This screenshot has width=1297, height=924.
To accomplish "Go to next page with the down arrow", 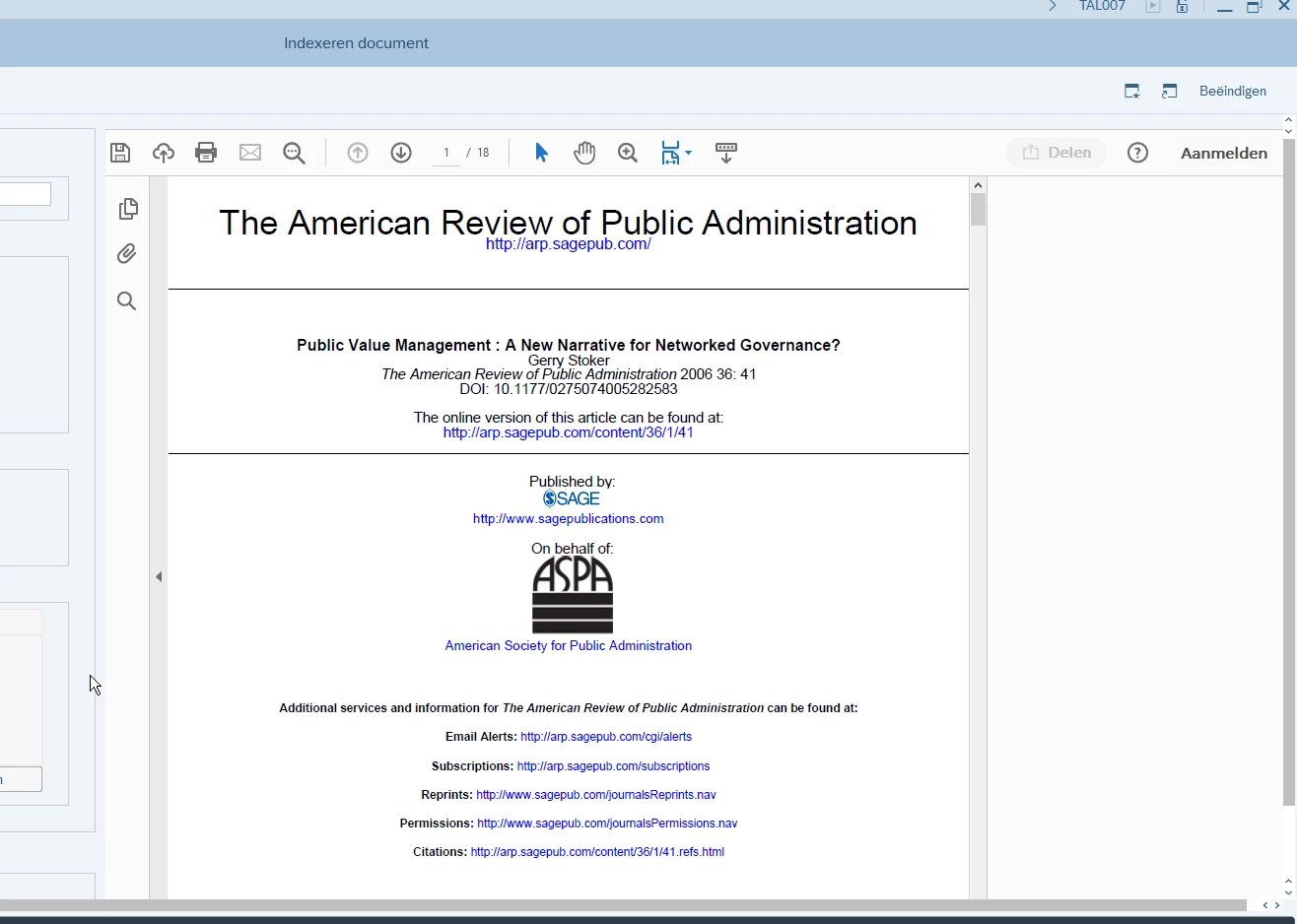I will point(401,153).
